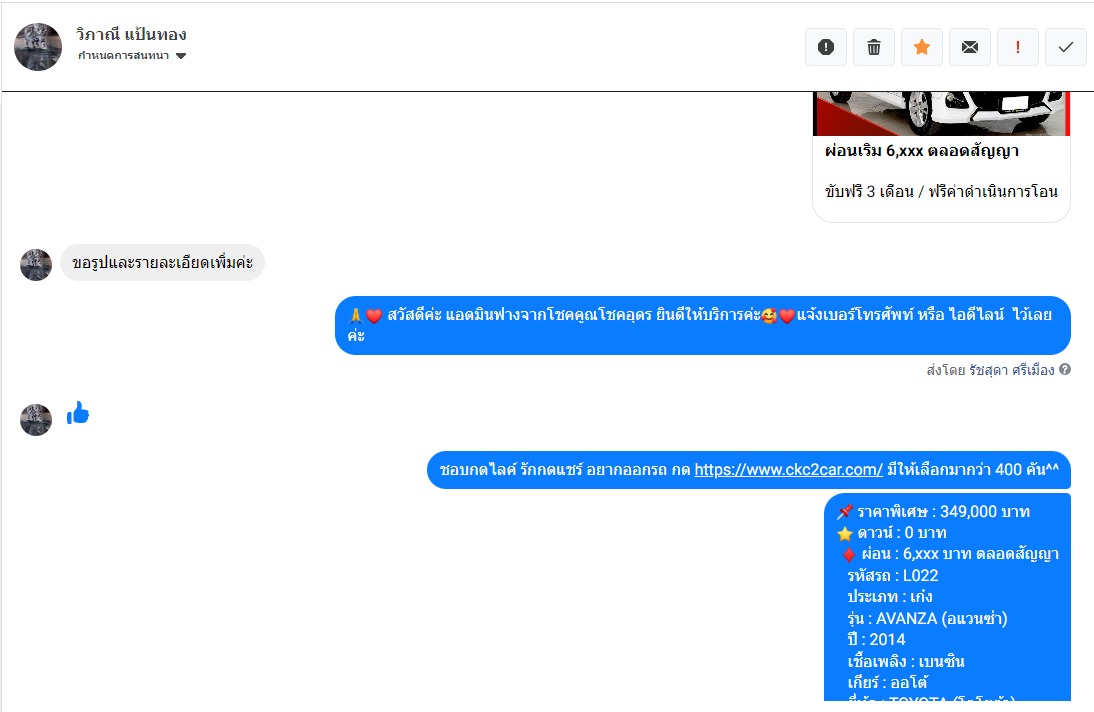Viewport: 1094px width, 712px height.
Task: Flag conversation with red exclamation mark
Action: coord(1018,47)
